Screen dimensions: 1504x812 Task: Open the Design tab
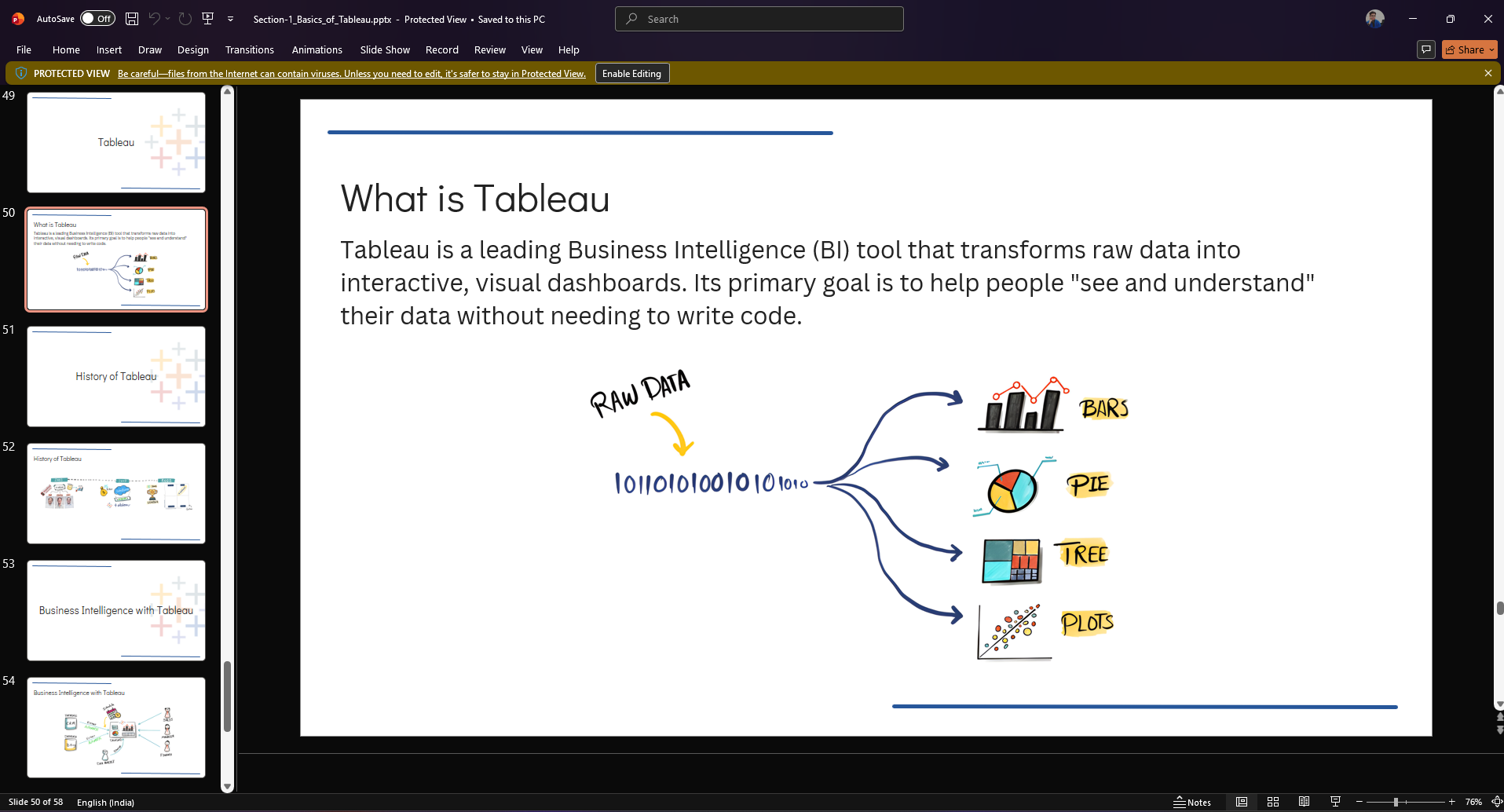point(193,49)
